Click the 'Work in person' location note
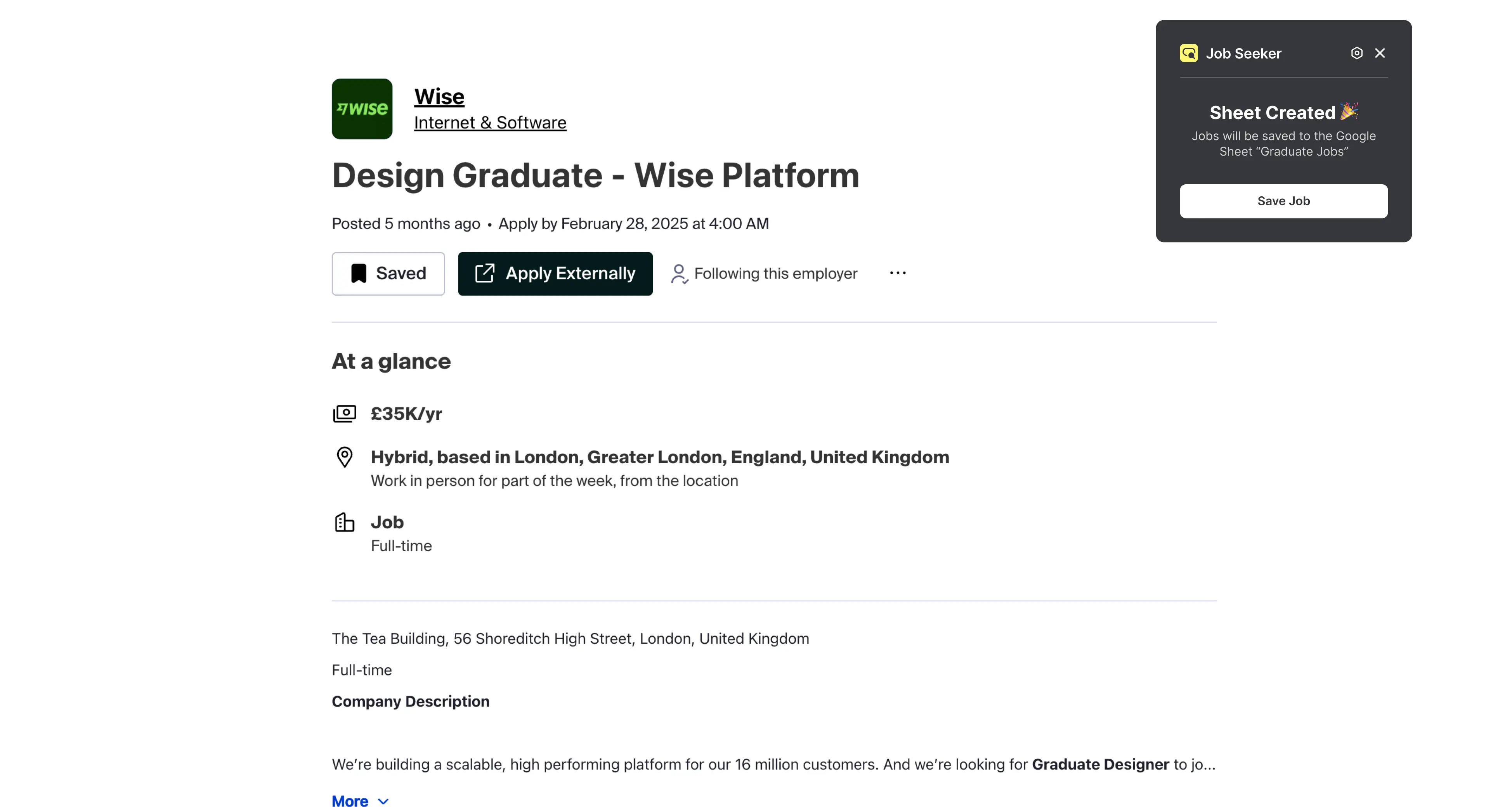The height and width of the screenshot is (807, 1512). click(554, 481)
